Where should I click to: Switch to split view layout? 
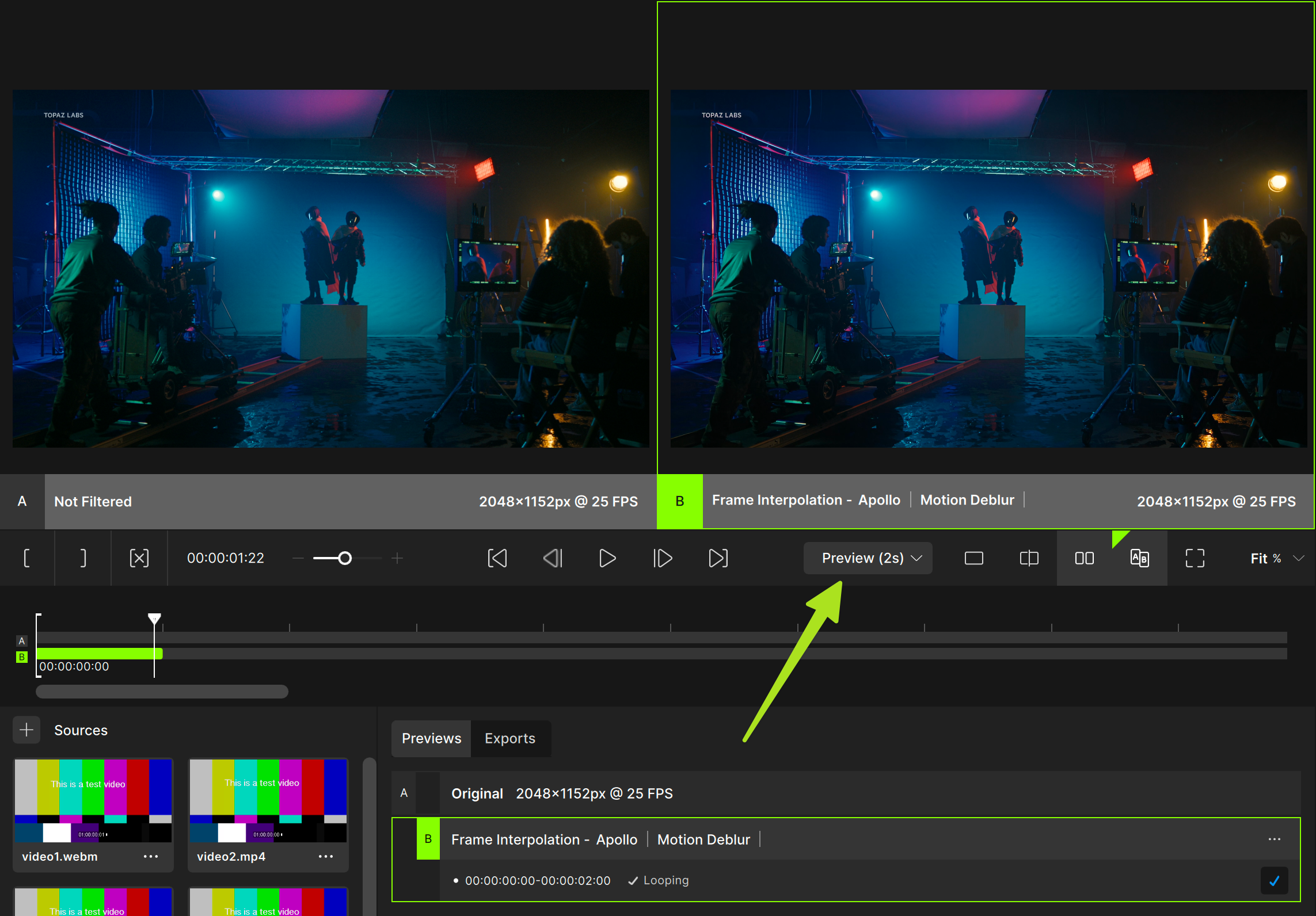coord(1029,558)
